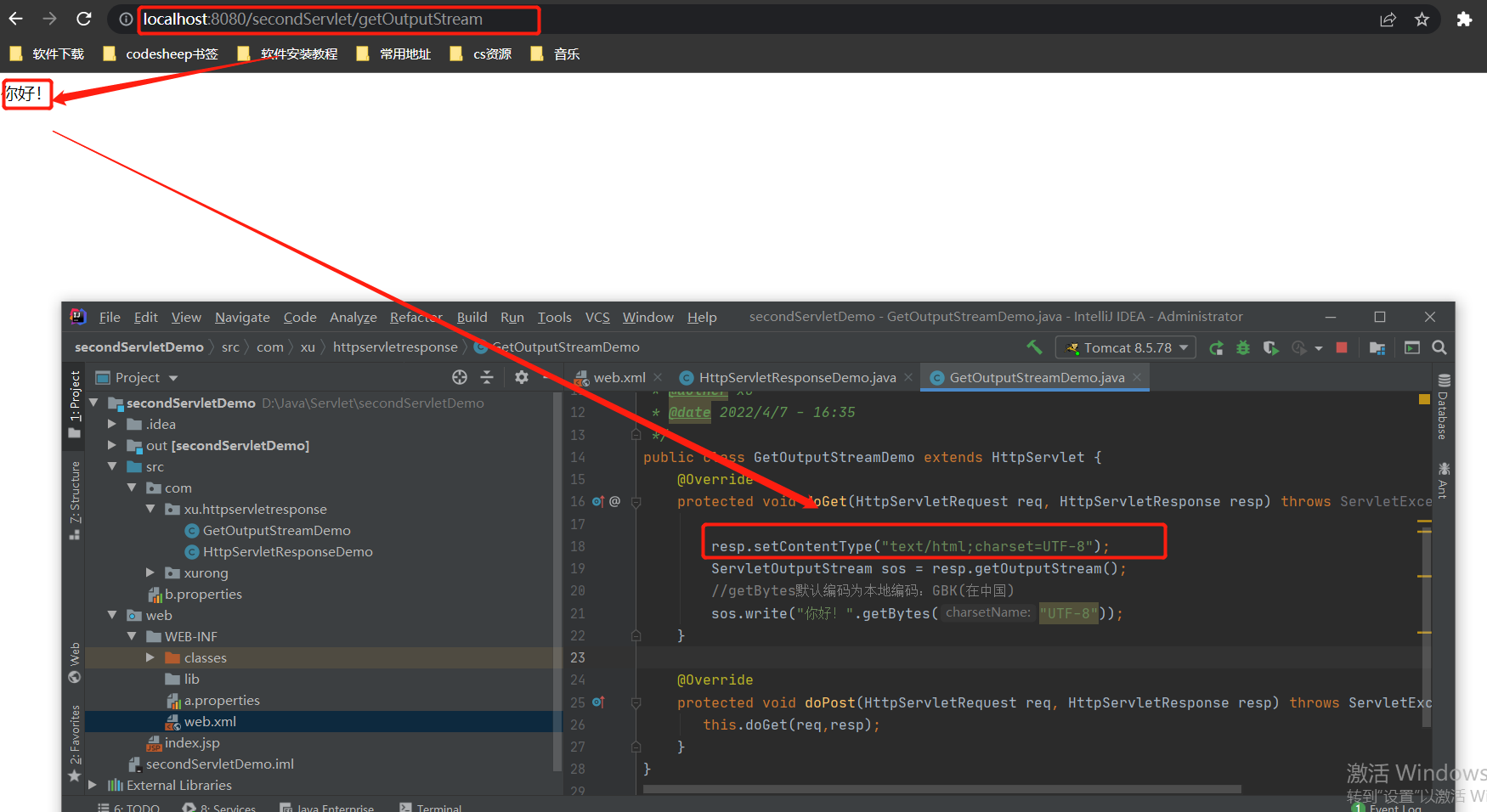
Task: Open the Navigate menu
Action: point(242,317)
